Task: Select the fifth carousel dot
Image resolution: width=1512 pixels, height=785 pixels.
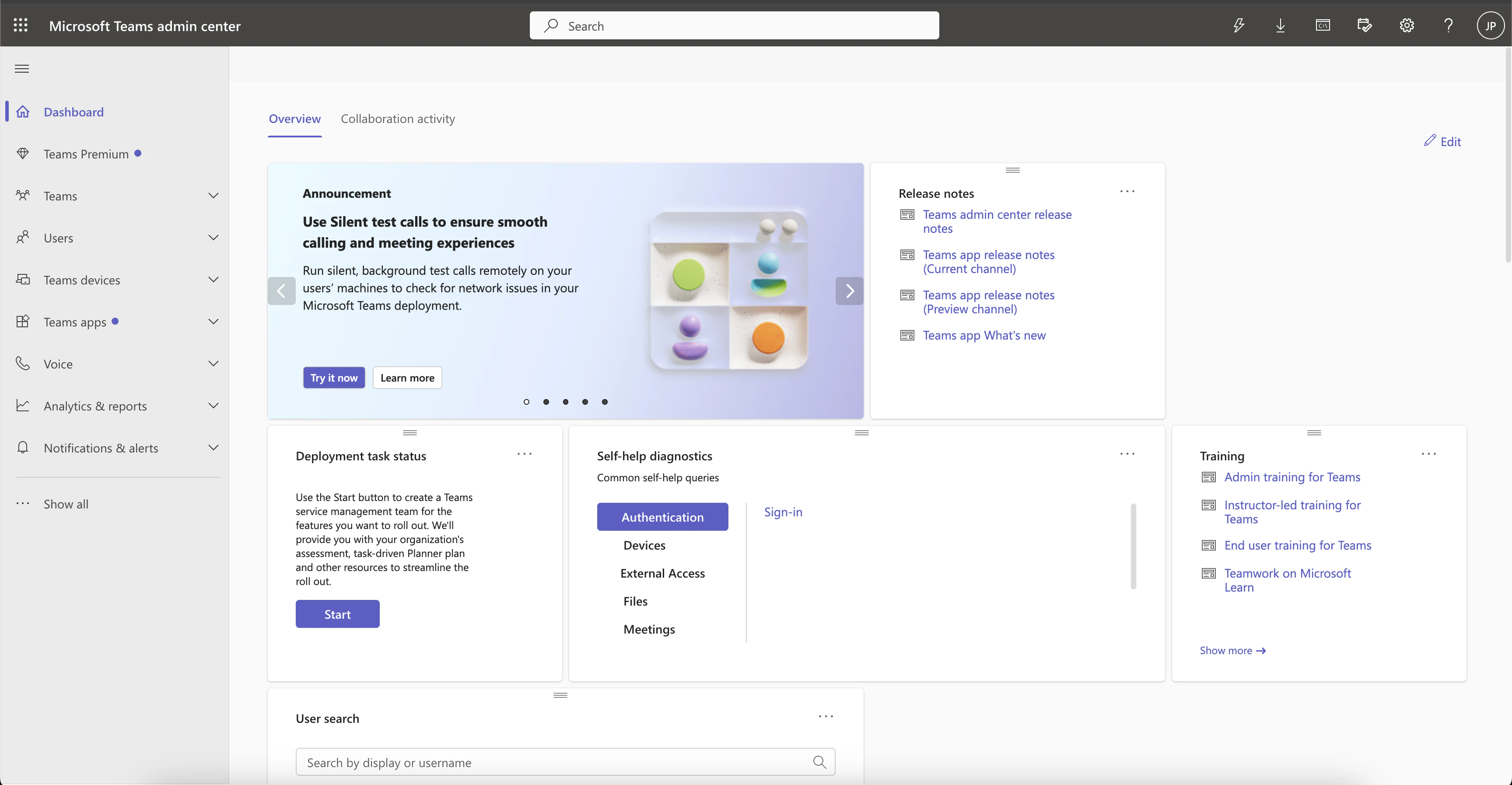Action: 605,402
